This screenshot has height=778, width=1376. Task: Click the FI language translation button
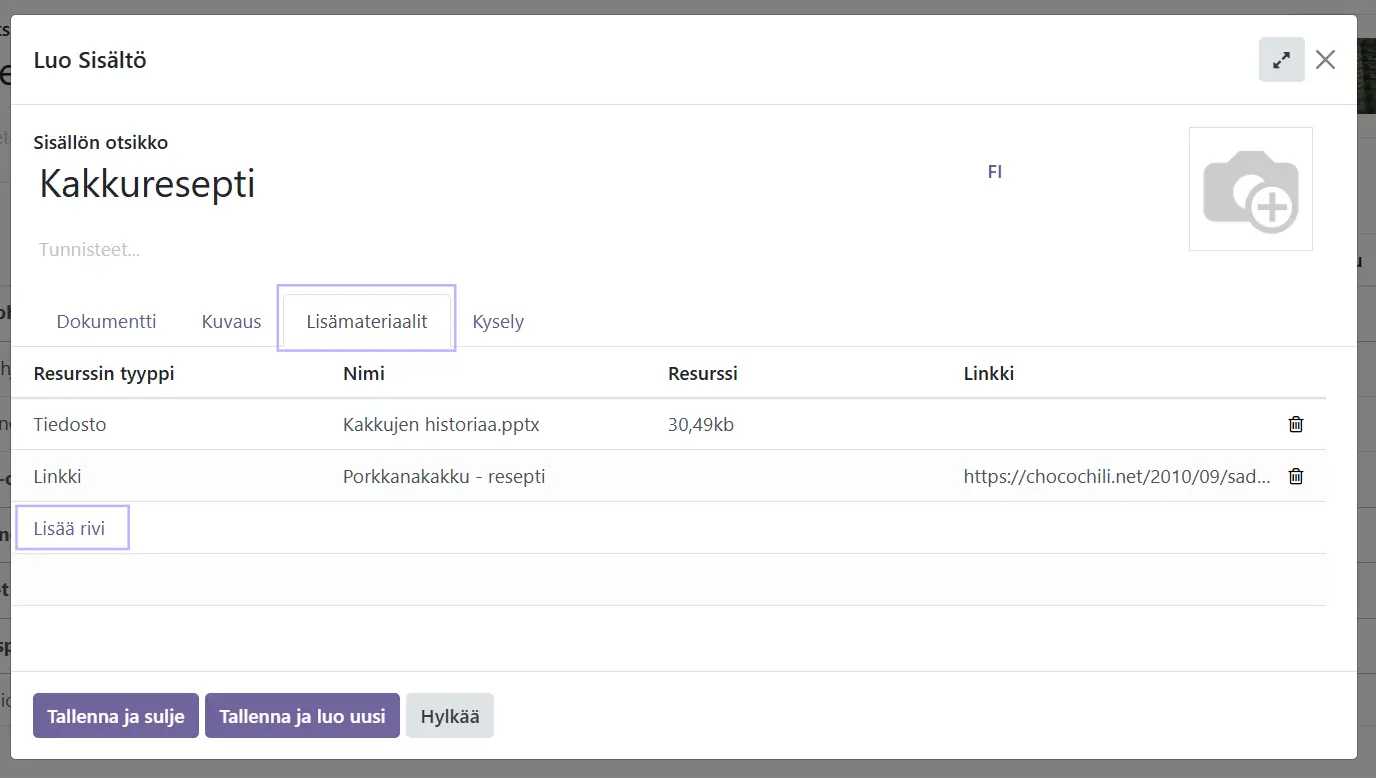click(994, 172)
